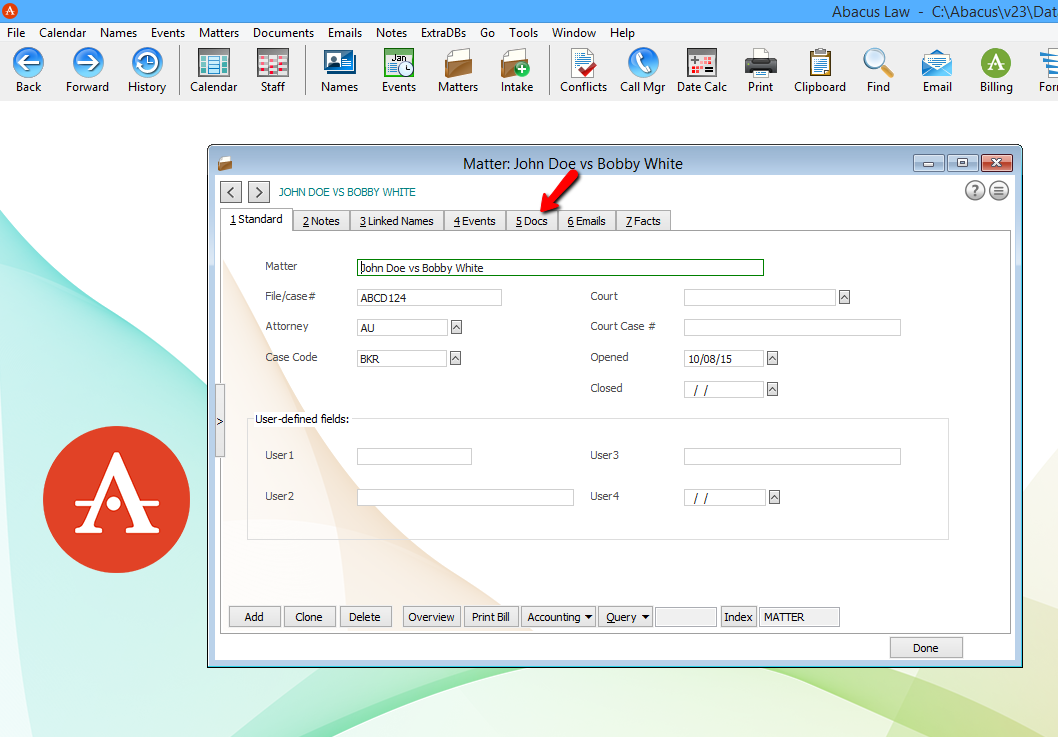Open the matter window options menu icon
1058x737 pixels.
click(999, 191)
